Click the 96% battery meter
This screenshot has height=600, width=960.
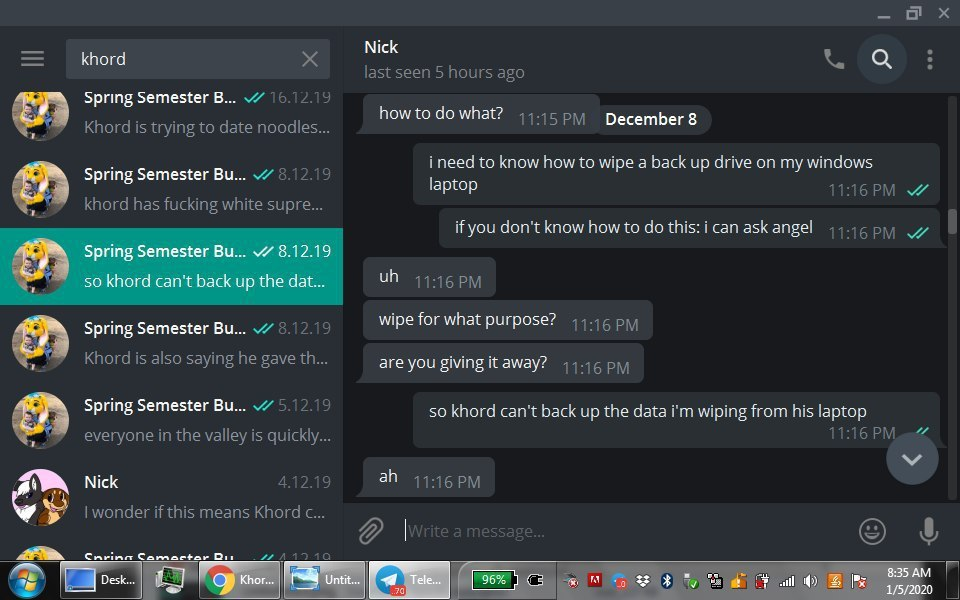(x=495, y=580)
